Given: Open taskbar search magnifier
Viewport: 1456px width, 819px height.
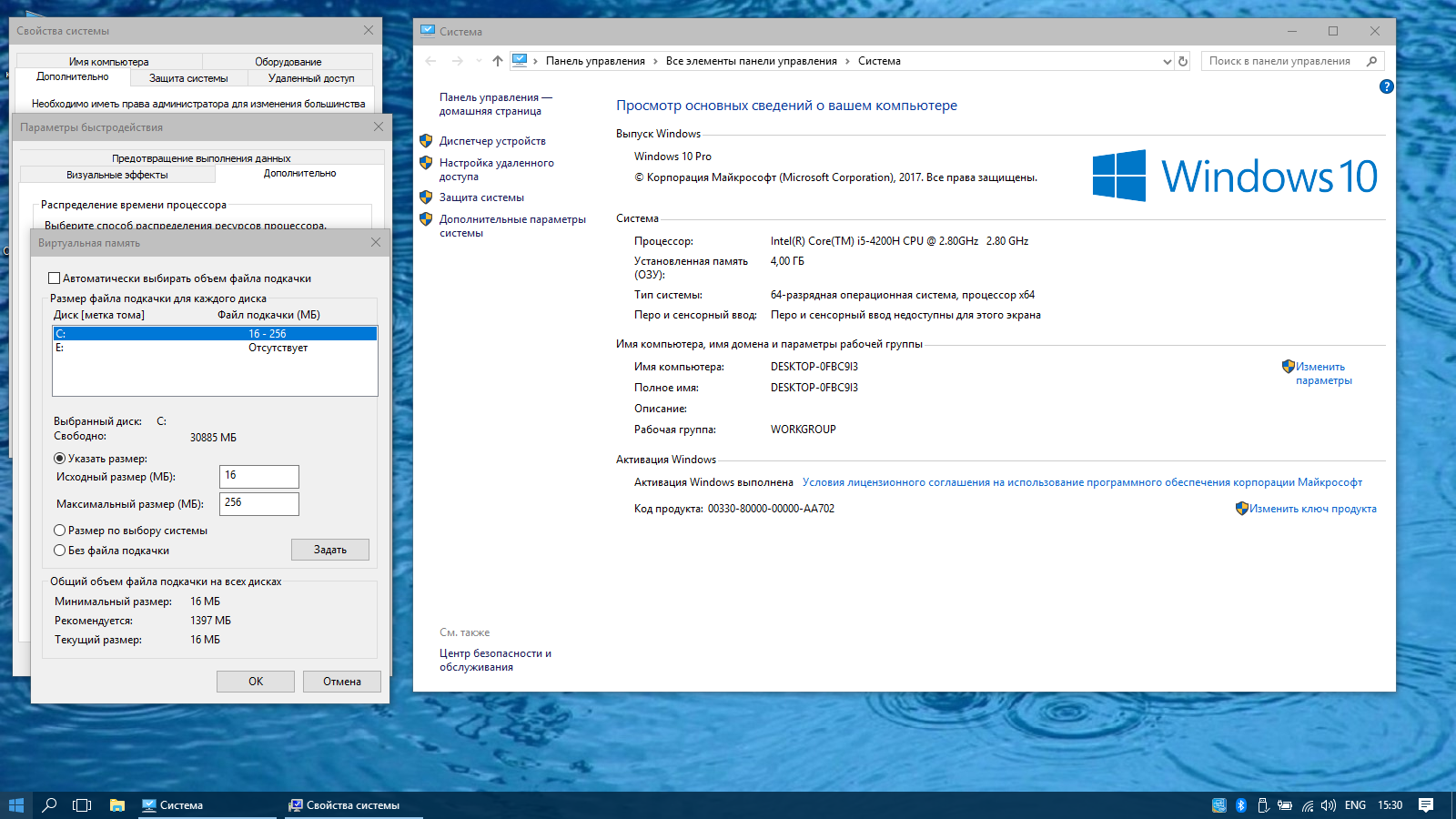Looking at the screenshot, I should pos(49,805).
